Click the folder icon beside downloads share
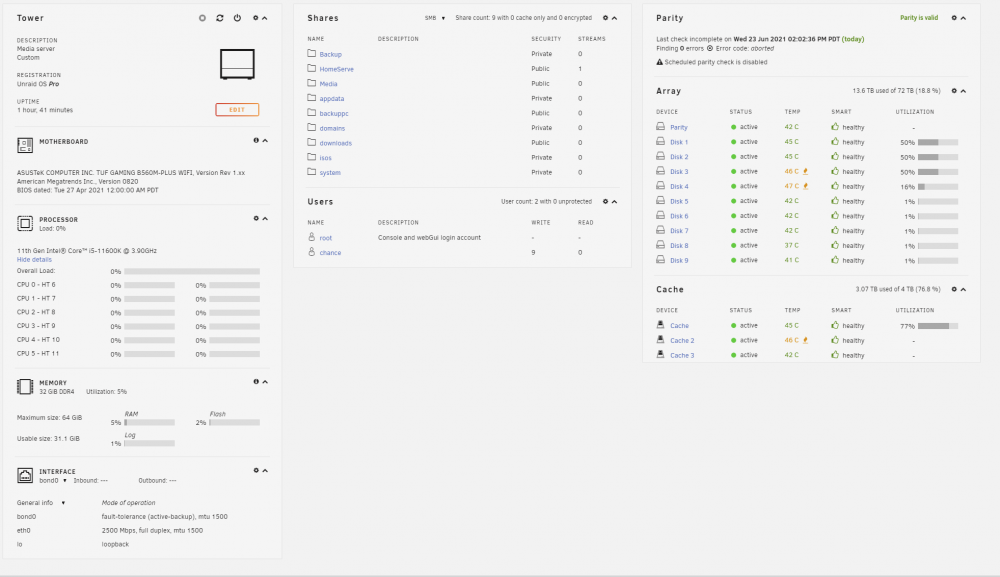Screen dimensions: 1000x577 [311, 142]
